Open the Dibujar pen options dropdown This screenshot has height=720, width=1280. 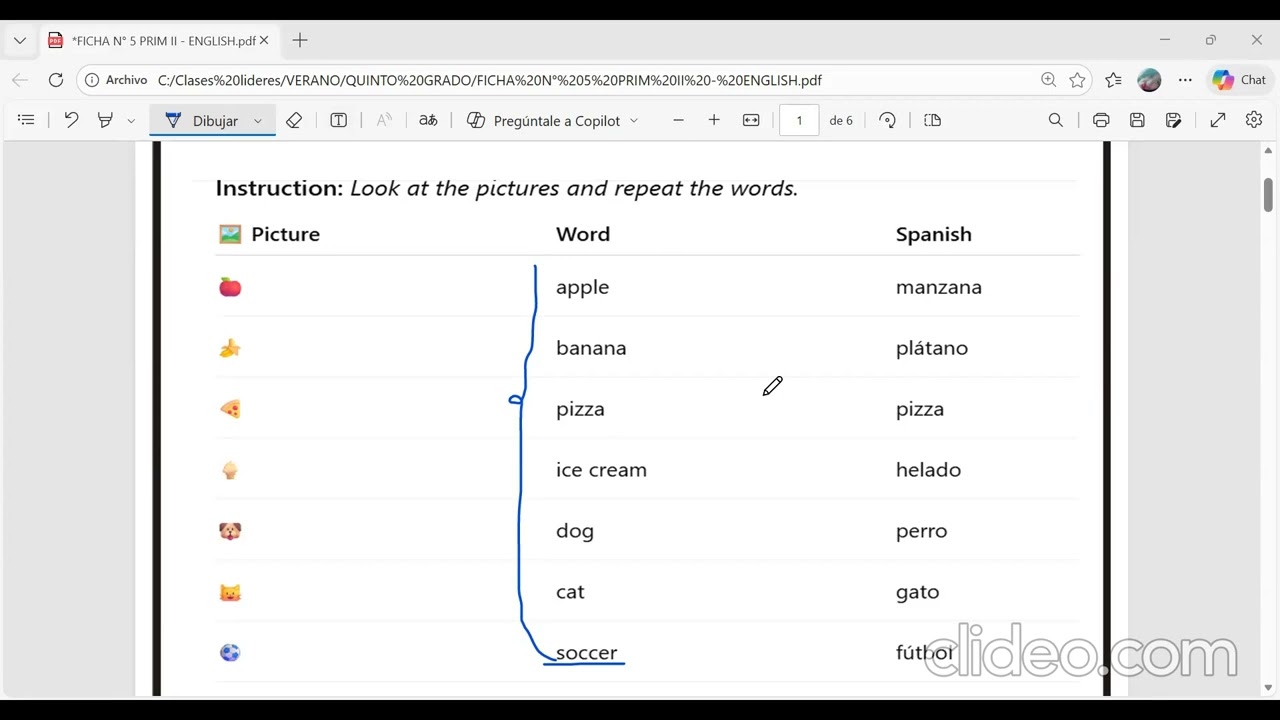257,120
